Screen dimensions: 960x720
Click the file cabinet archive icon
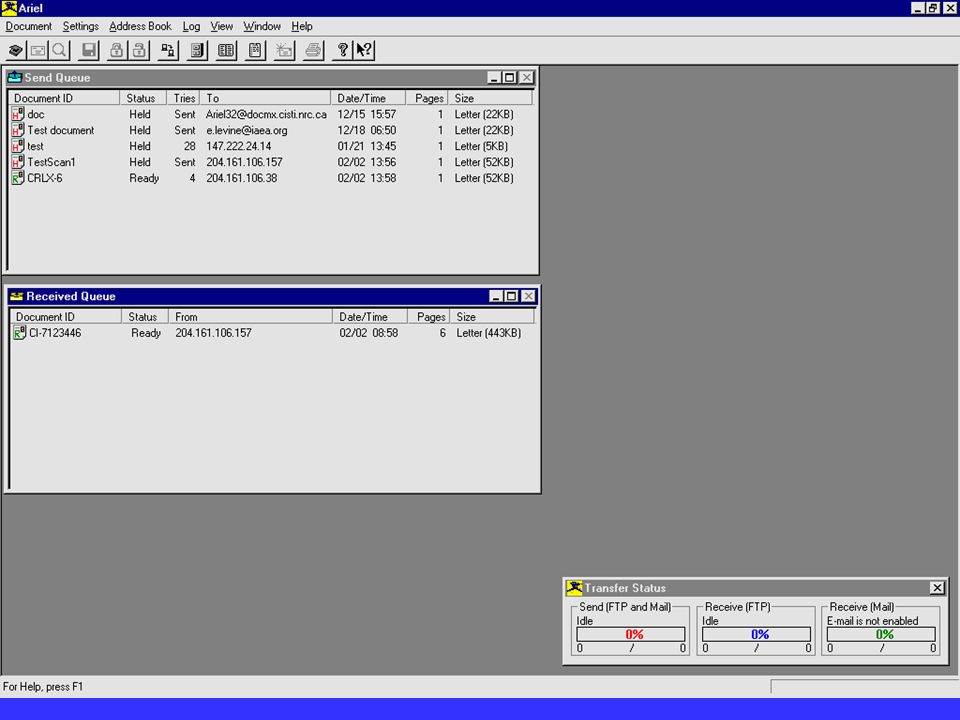tap(197, 50)
